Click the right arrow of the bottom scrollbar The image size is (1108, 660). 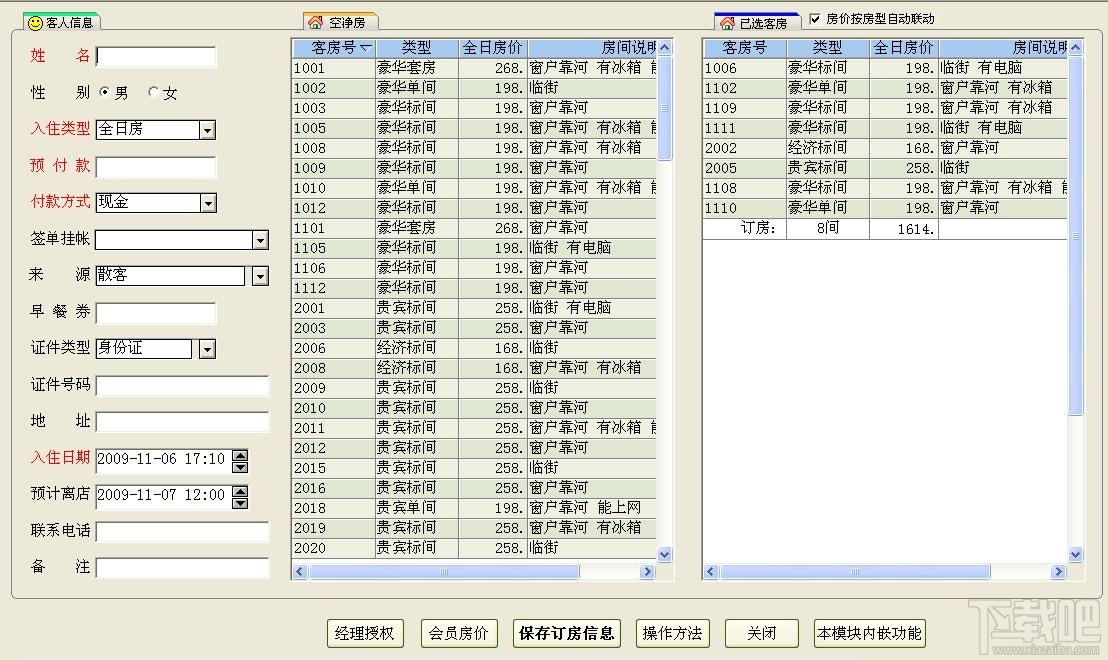coord(649,571)
